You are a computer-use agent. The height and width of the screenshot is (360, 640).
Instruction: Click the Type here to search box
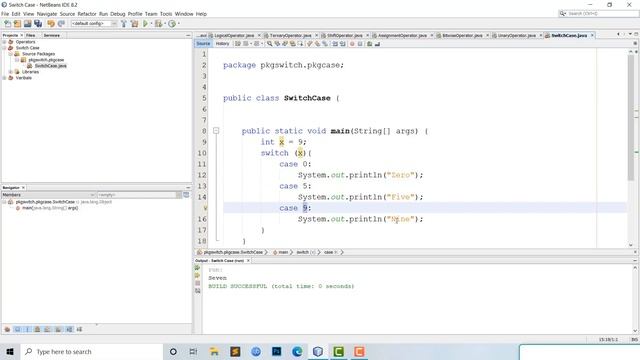(92, 351)
